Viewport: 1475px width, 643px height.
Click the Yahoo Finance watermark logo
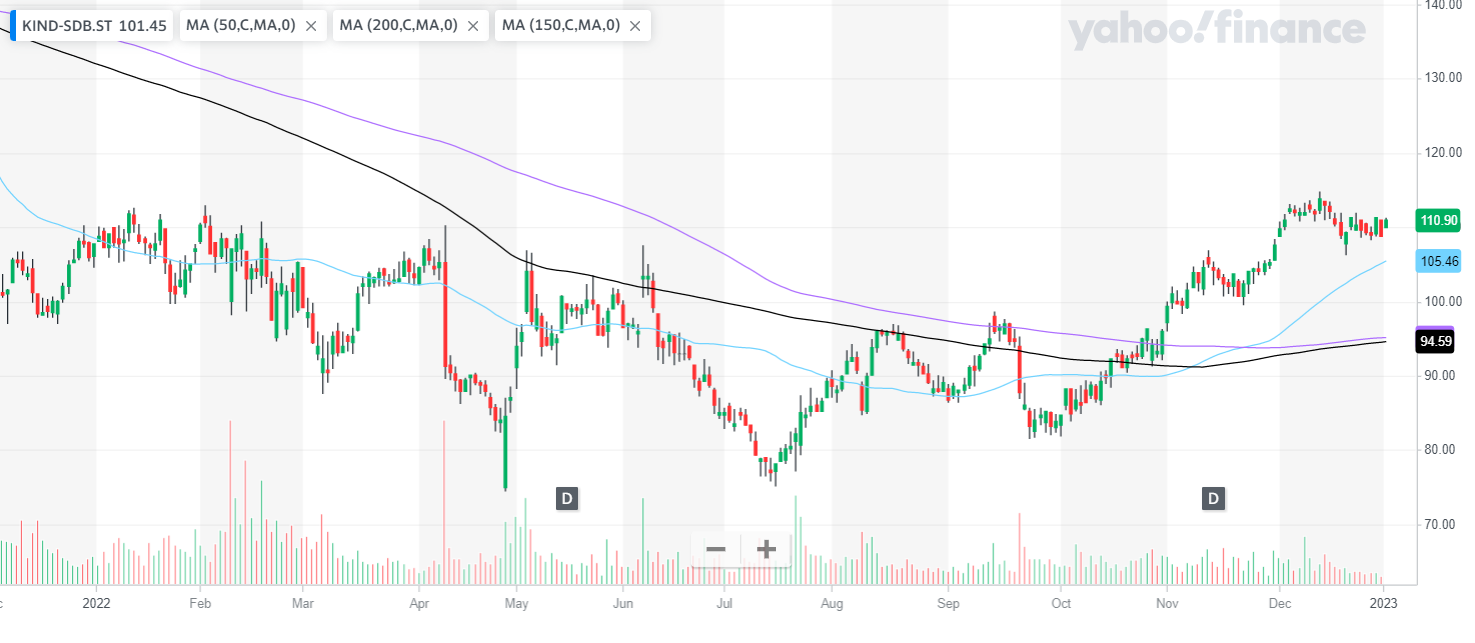point(1216,30)
